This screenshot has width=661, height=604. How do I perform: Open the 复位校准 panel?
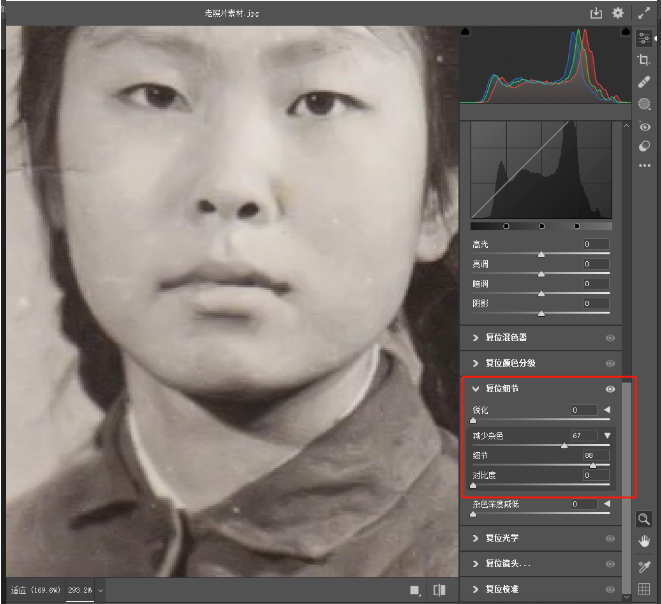[476, 589]
